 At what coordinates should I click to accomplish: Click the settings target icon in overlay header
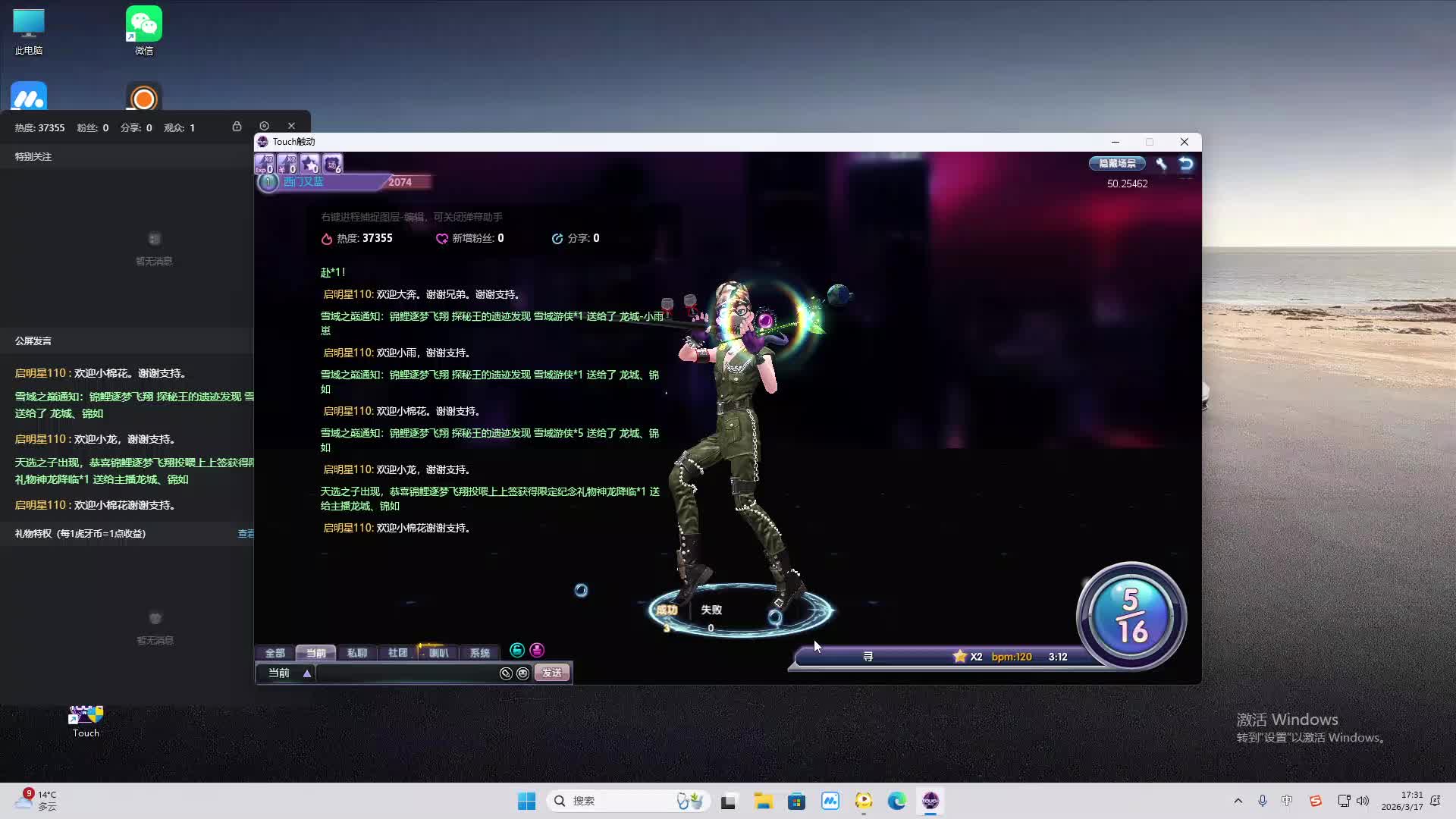tap(264, 126)
